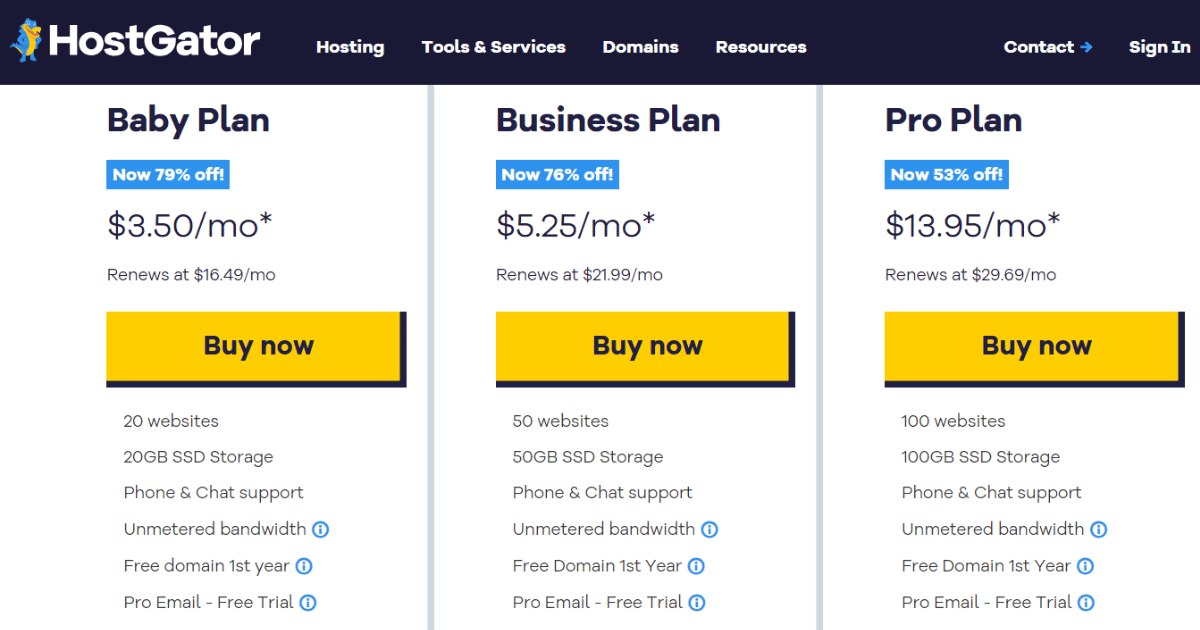
Task: Open info icon for Pro Plan Pro Email
Action: point(1086,602)
